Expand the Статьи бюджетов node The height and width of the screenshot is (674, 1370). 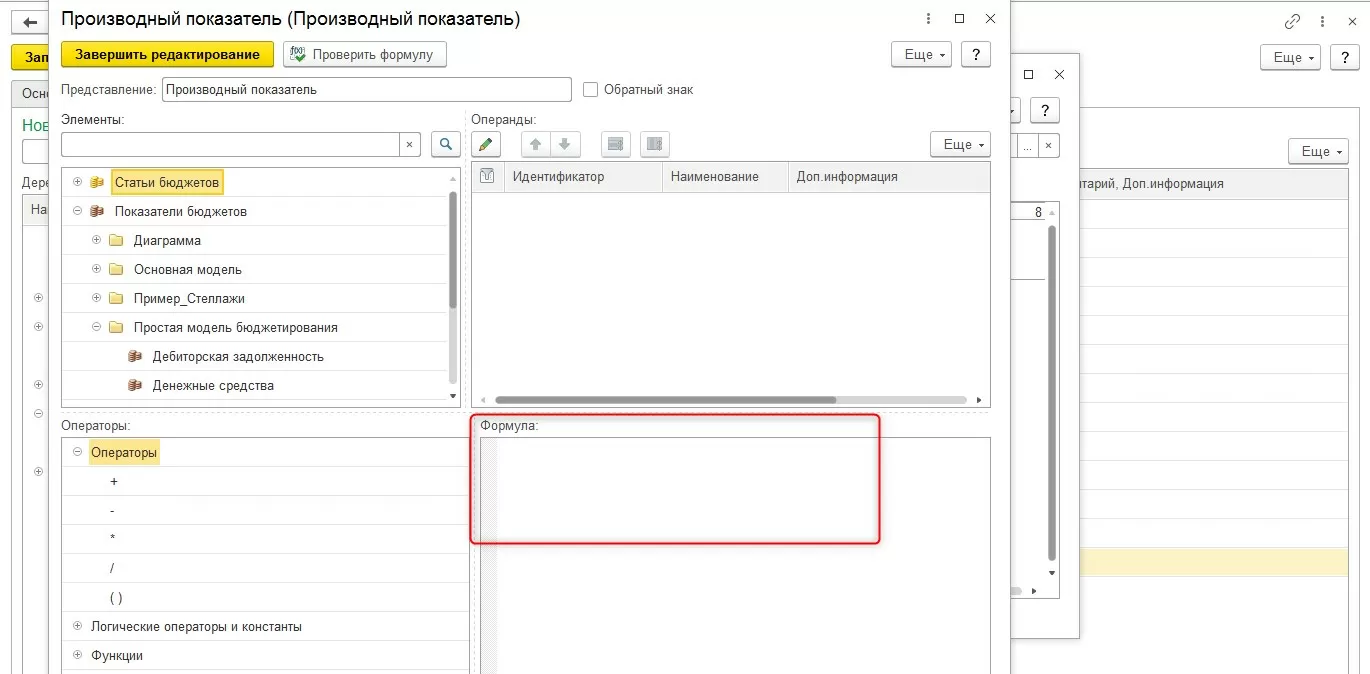click(x=77, y=182)
